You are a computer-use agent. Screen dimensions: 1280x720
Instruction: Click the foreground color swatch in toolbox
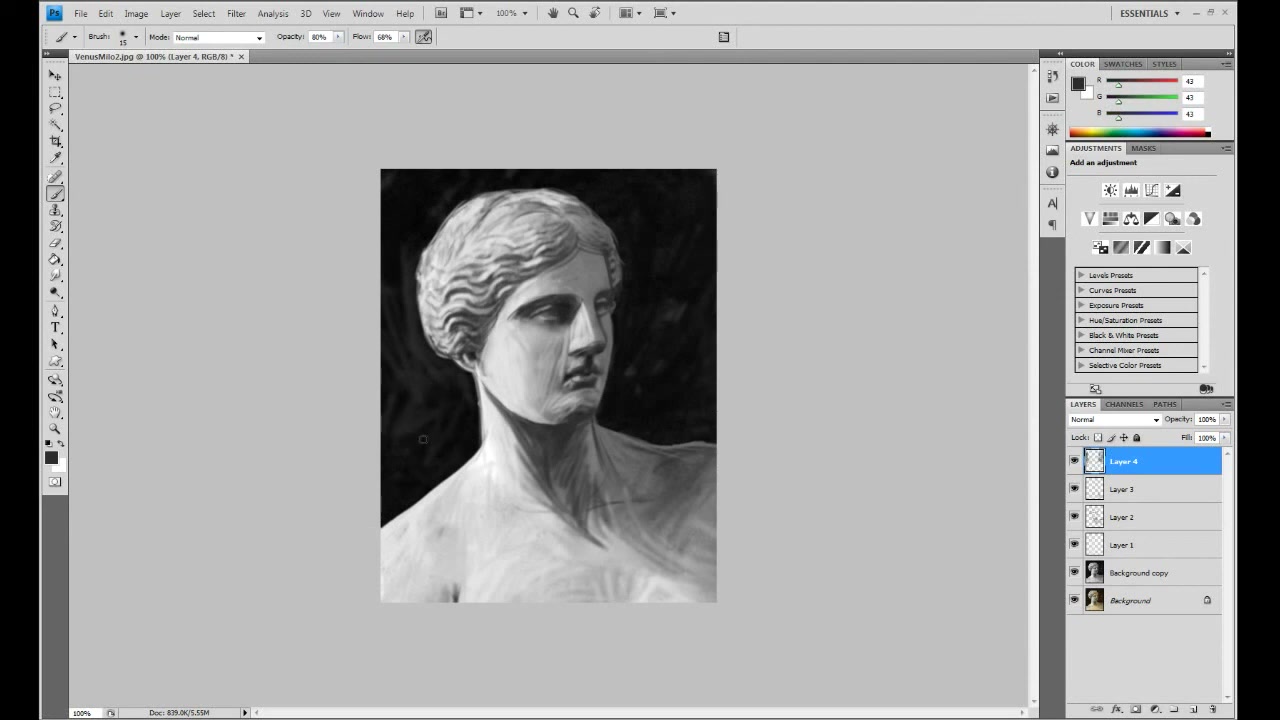pyautogui.click(x=51, y=458)
